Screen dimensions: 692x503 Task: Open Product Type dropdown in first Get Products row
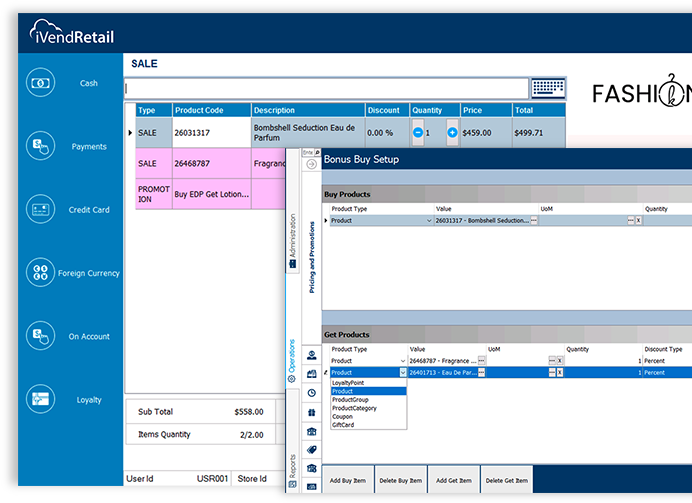pyautogui.click(x=403, y=360)
